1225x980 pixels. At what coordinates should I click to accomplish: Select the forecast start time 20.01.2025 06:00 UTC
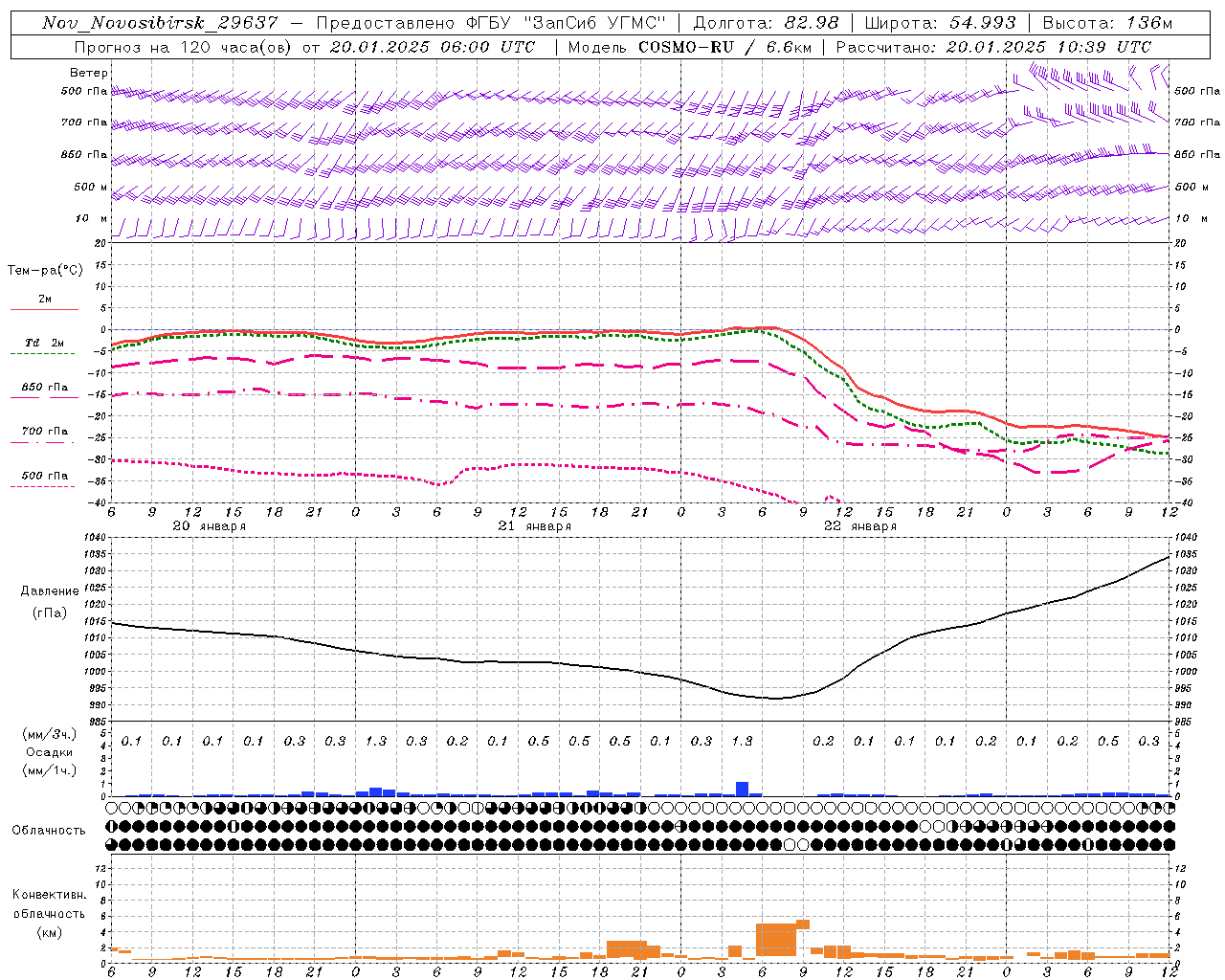432,47
